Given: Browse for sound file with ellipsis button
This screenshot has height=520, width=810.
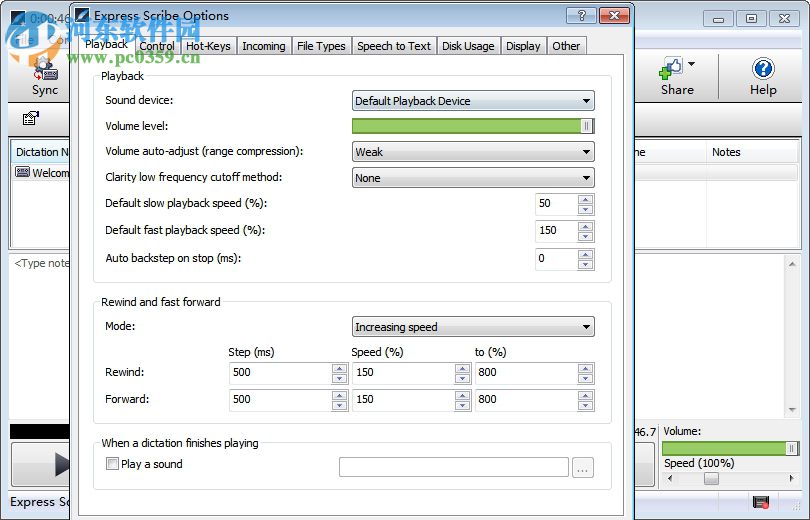Looking at the screenshot, I should pyautogui.click(x=583, y=467).
